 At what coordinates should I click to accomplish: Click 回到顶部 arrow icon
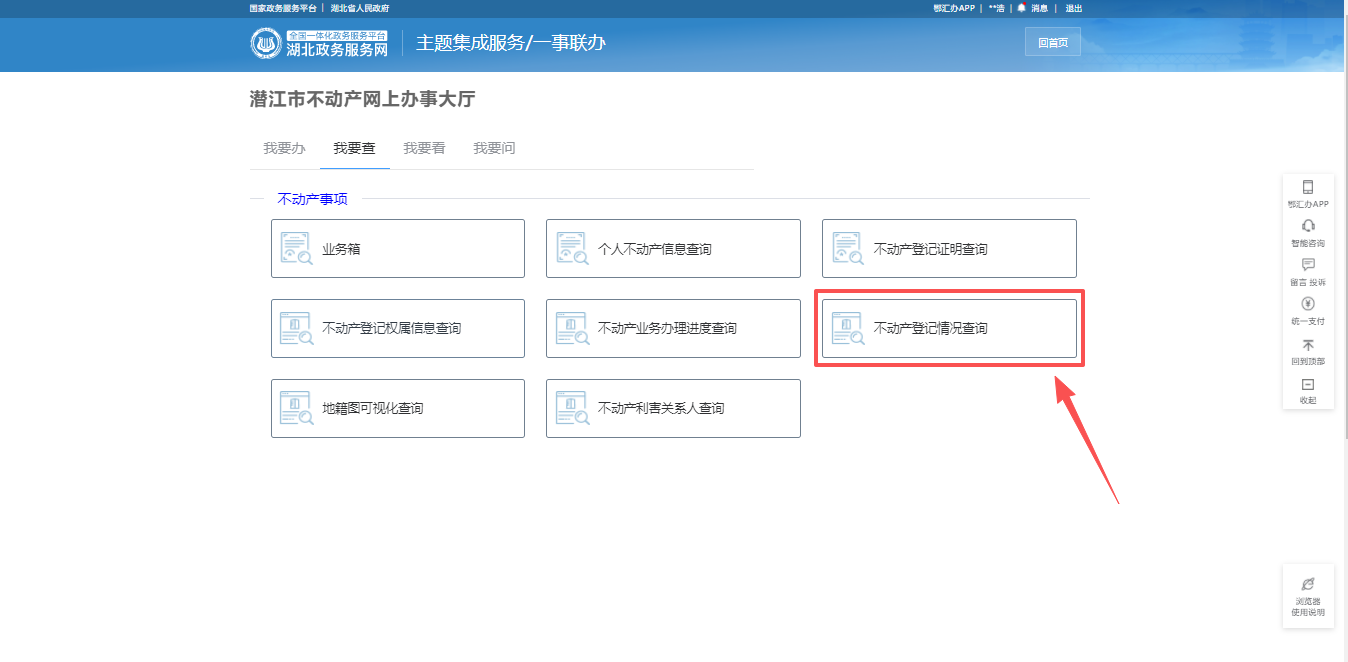[x=1308, y=345]
